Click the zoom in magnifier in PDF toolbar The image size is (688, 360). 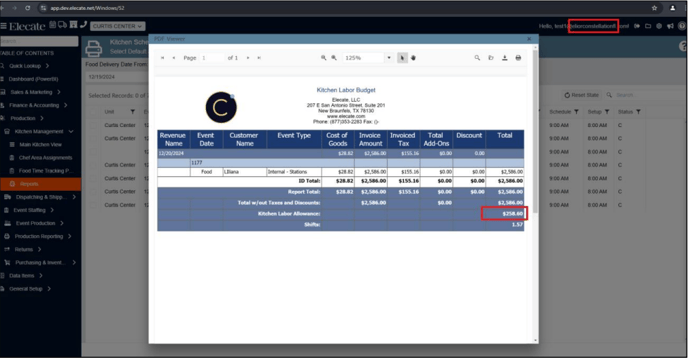[x=334, y=58]
